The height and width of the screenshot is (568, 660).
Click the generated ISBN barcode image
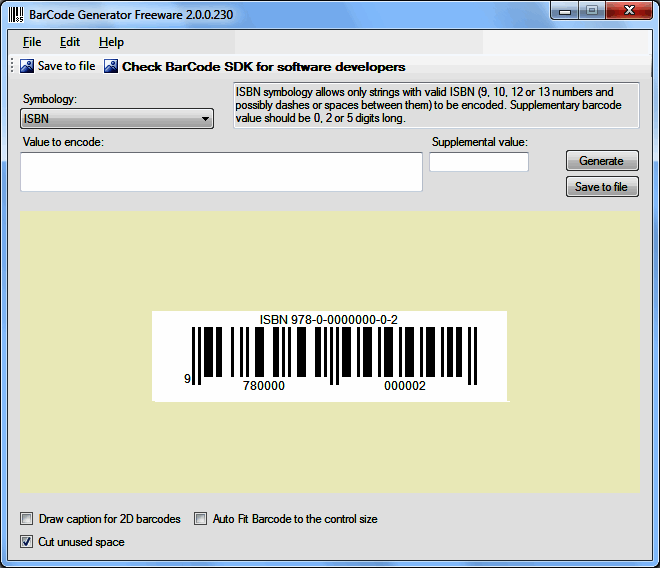[330, 356]
